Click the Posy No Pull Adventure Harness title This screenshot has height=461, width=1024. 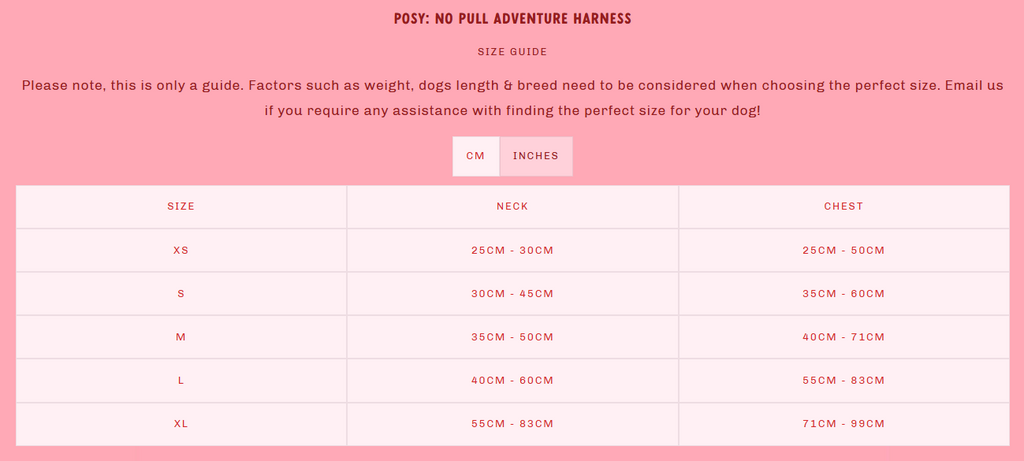513,18
